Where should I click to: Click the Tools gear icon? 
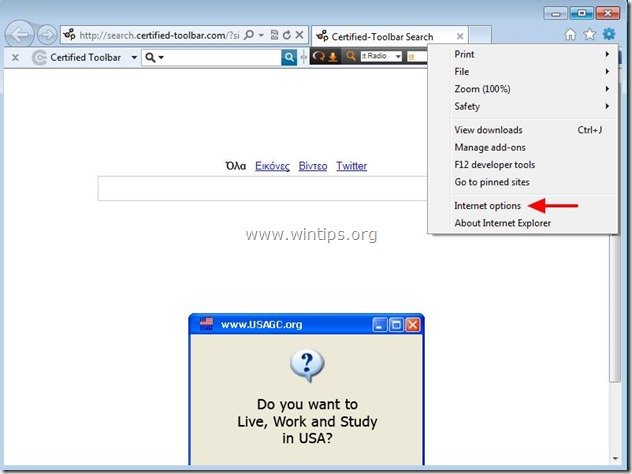[609, 34]
